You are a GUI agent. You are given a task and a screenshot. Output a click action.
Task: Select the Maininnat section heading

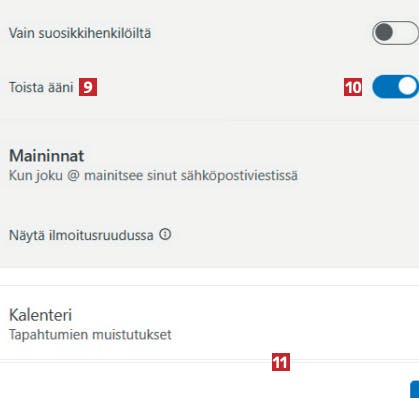click(x=47, y=156)
